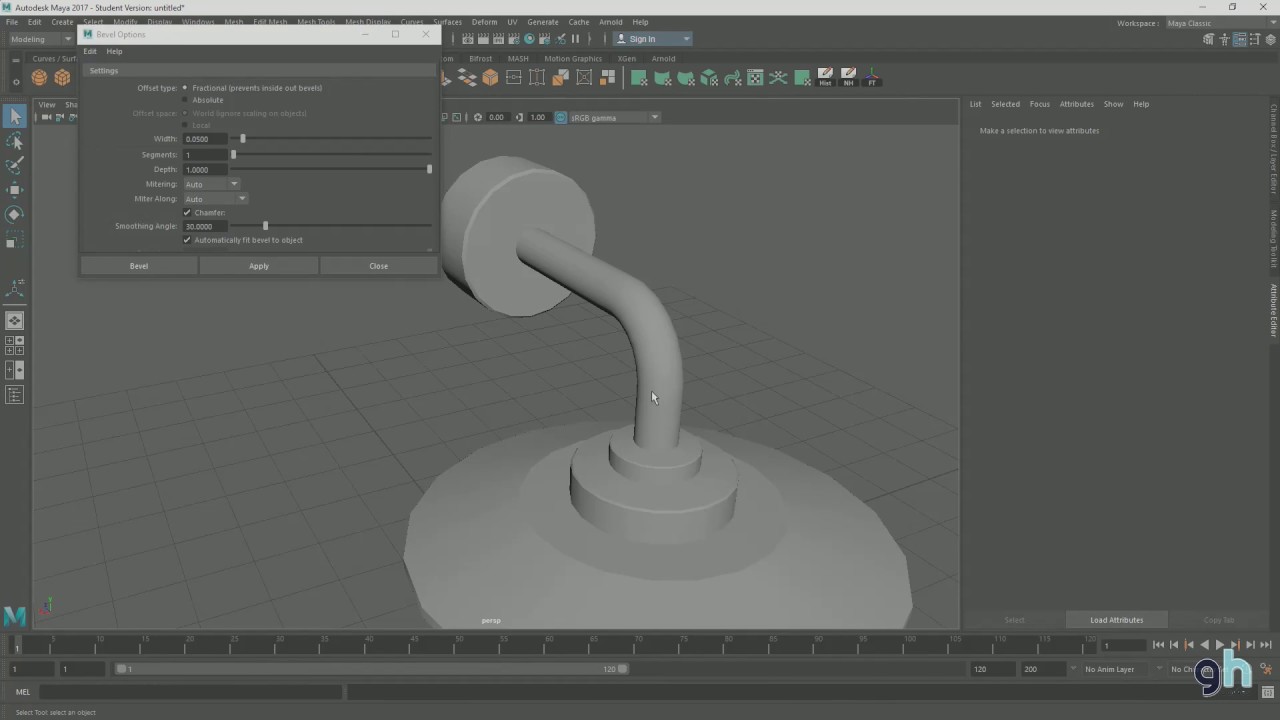The height and width of the screenshot is (720, 1280).
Task: Click the Apply button in Bevel Options
Action: 259,266
